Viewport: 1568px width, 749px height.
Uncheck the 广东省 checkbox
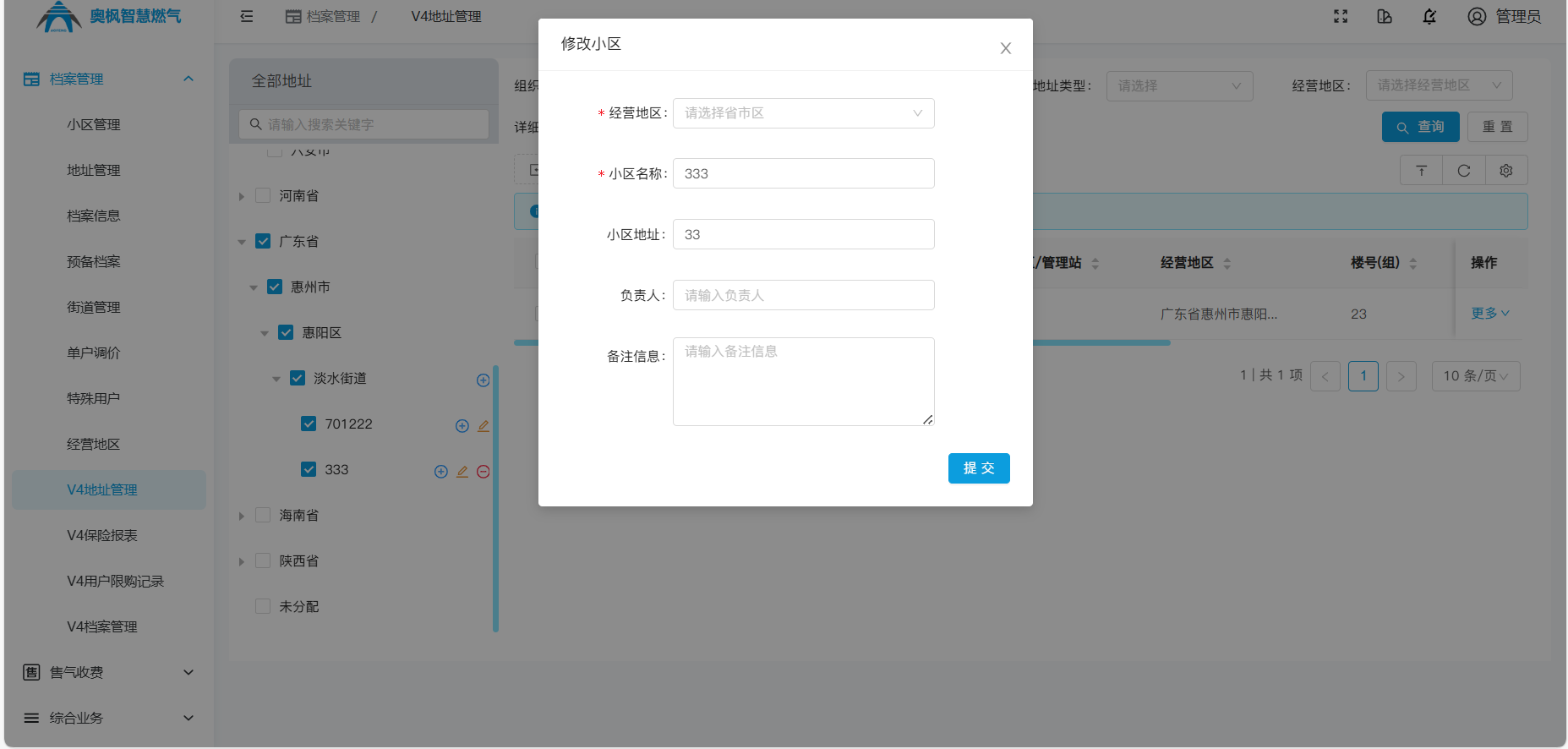(263, 241)
